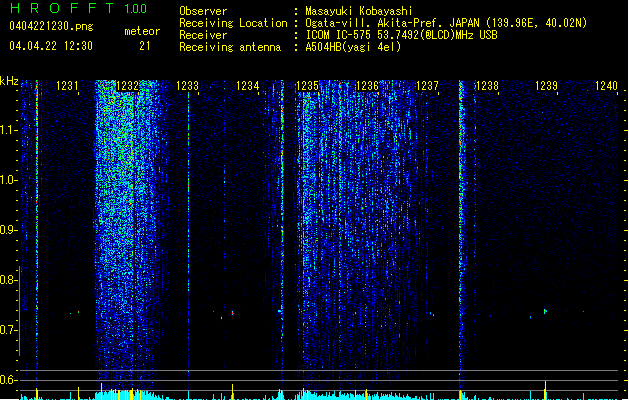Click the 1234 time marker
629x400 pixels.
click(248, 86)
